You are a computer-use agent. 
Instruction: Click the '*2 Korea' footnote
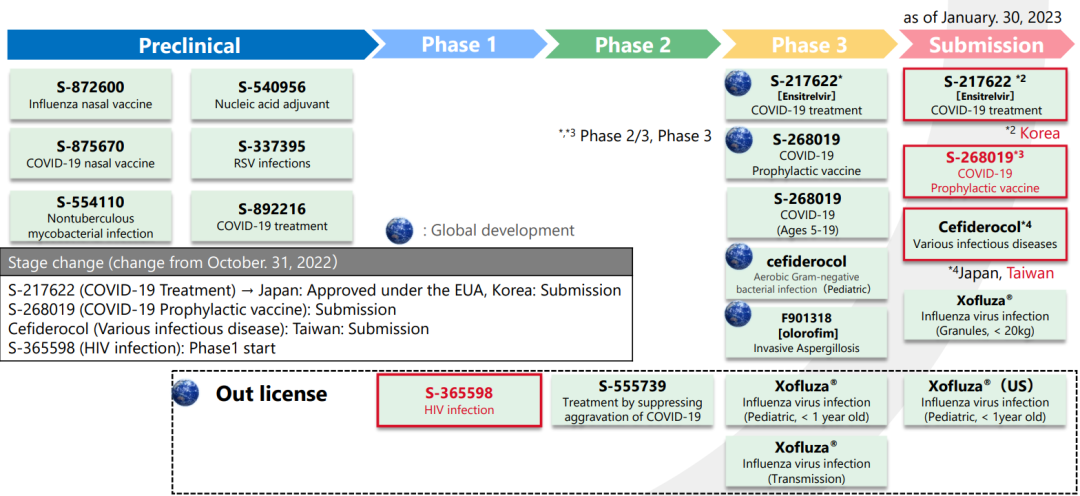tap(1031, 133)
